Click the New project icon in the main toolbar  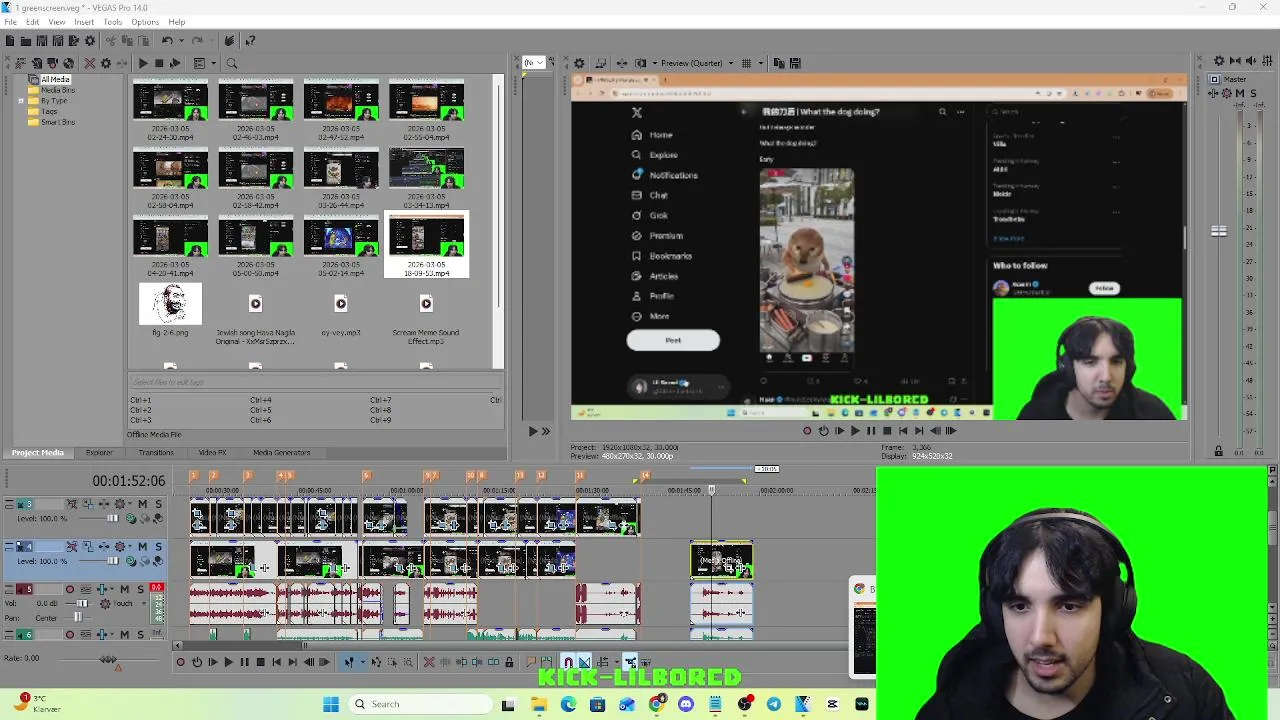[9, 41]
